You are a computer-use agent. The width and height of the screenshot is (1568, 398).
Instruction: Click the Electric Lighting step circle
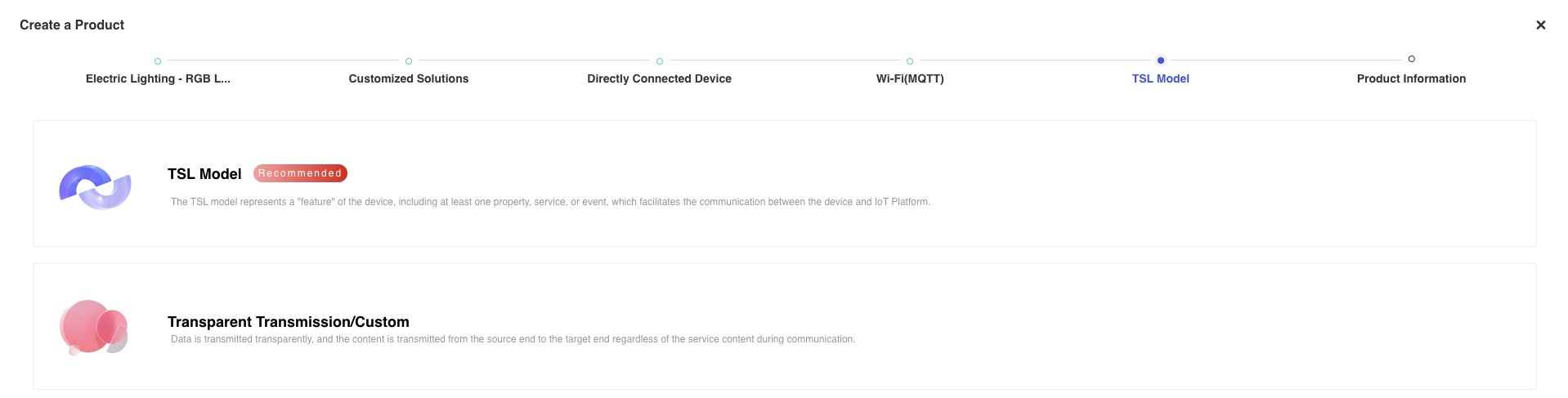point(158,61)
